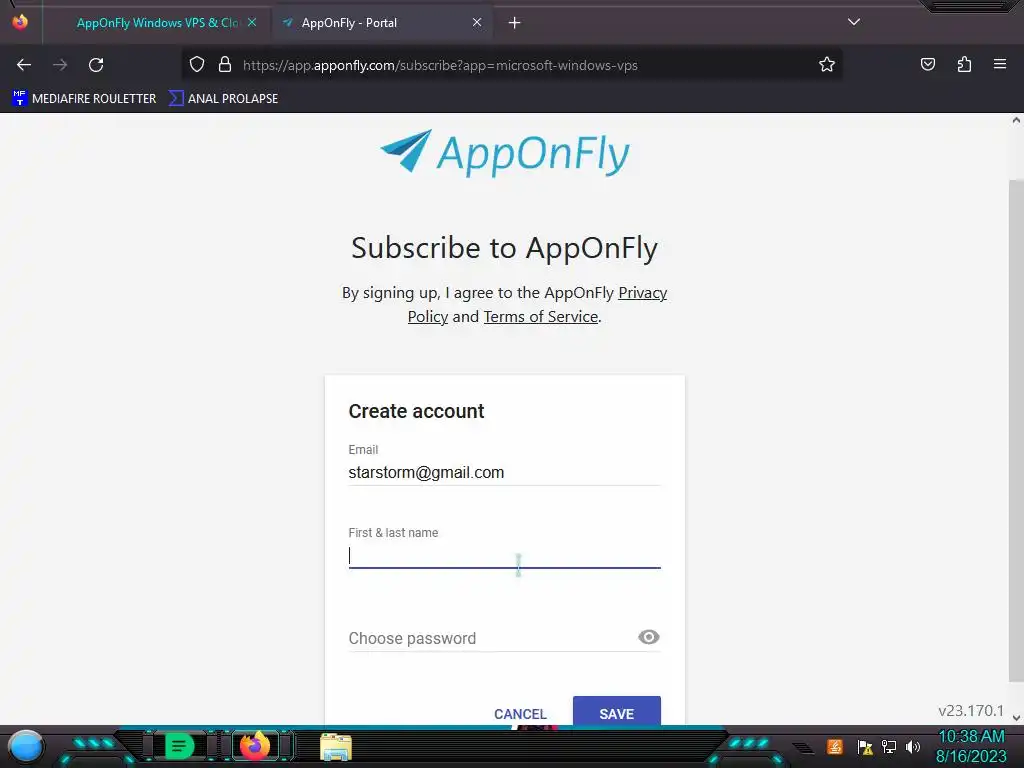1024x768 pixels.
Task: Open the Firefox hamburger menu
Action: 1000,64
